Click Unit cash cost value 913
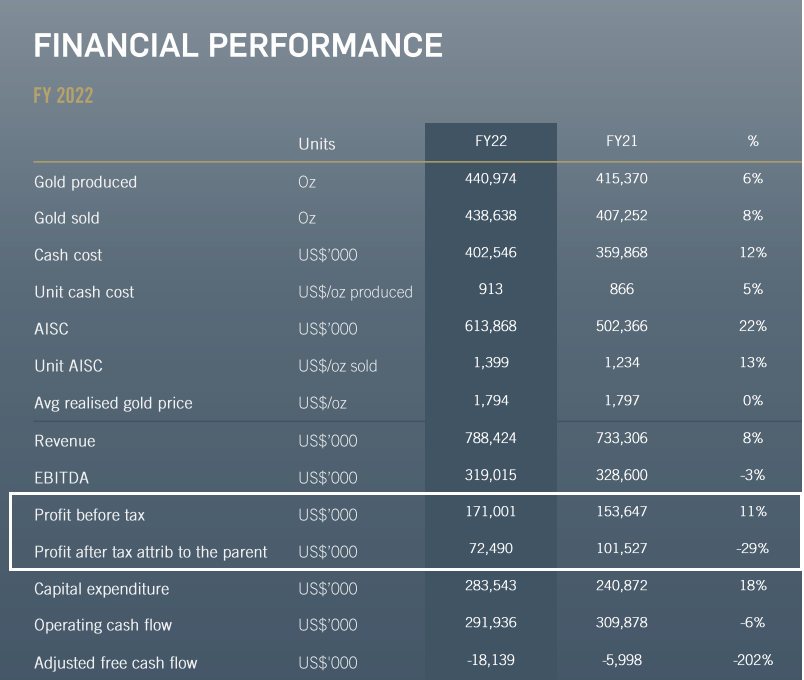This screenshot has height=680, width=804. click(x=491, y=289)
